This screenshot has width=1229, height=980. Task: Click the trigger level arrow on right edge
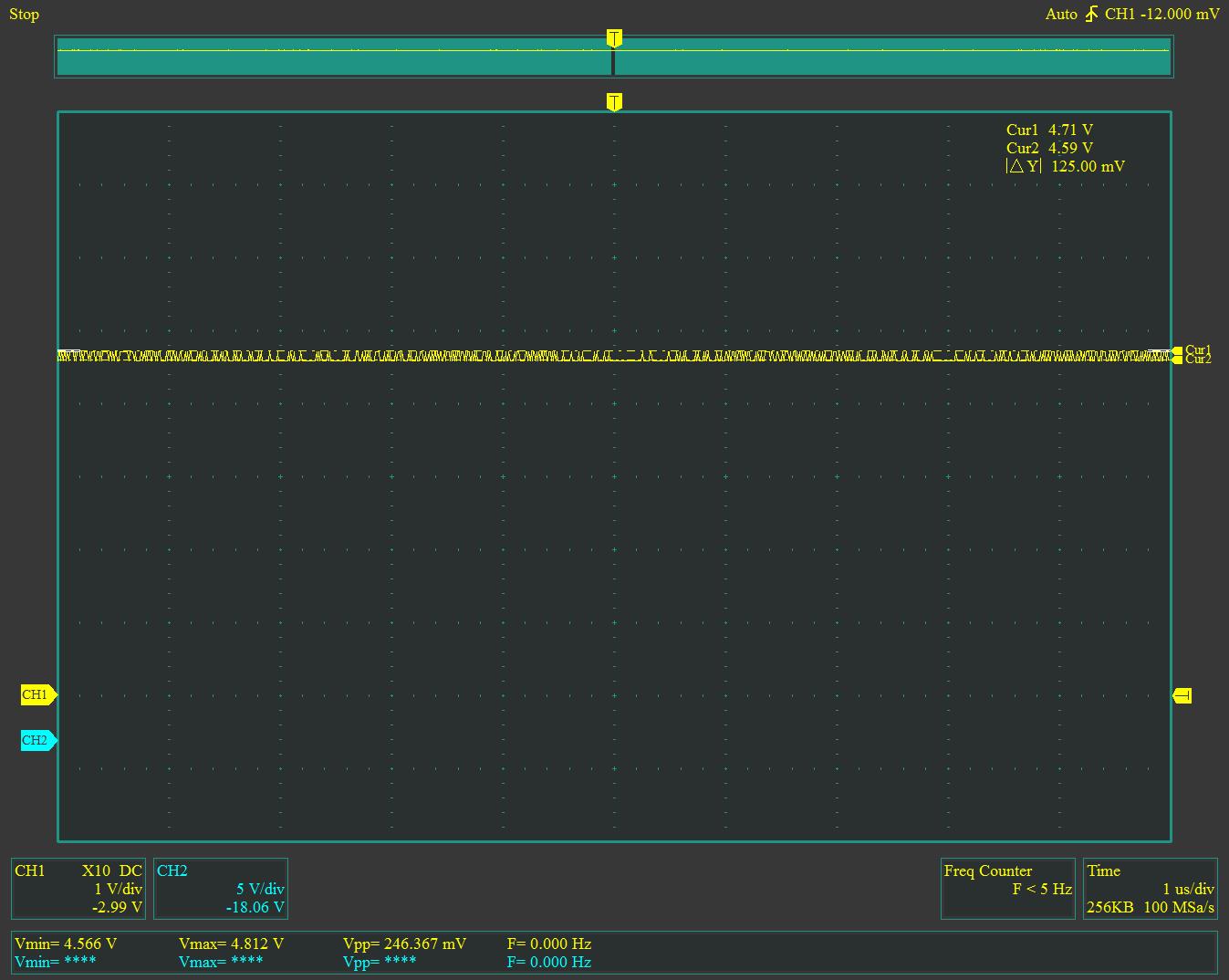point(1182,696)
